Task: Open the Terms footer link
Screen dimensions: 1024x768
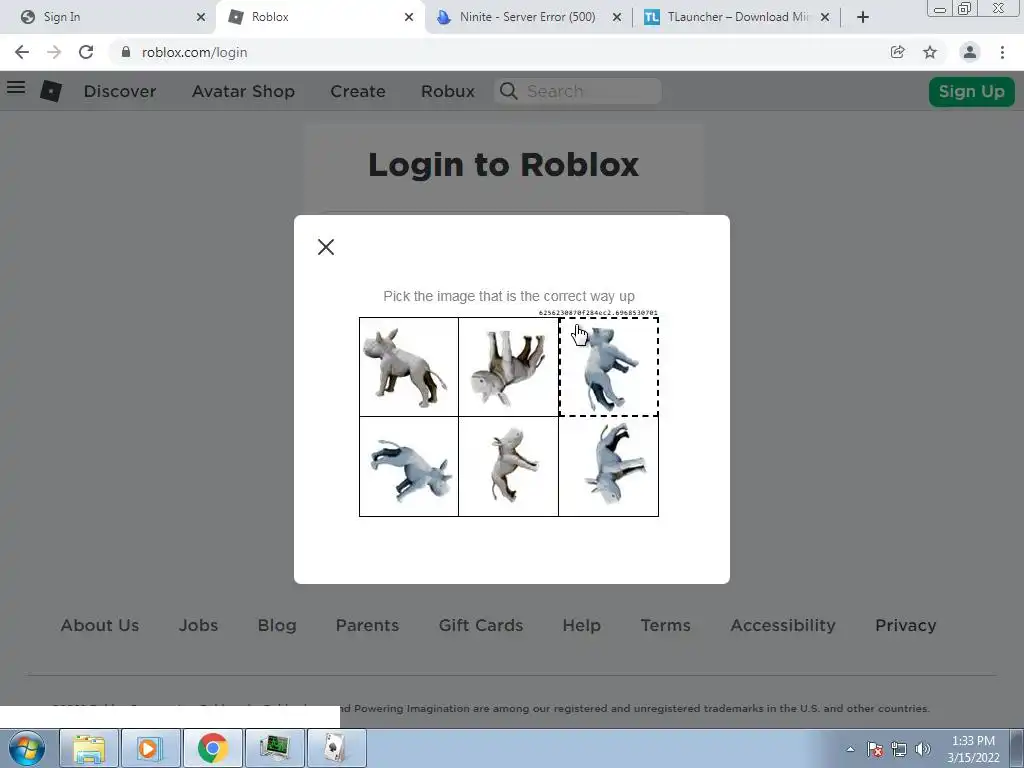Action: pos(665,626)
